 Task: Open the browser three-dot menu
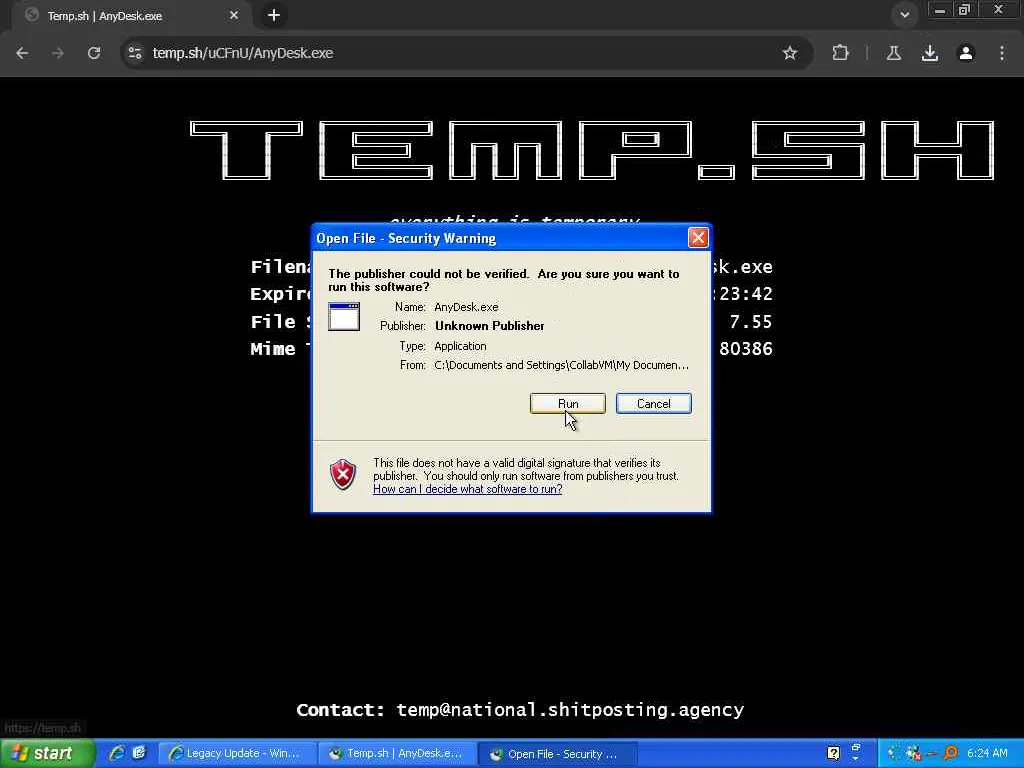(1002, 53)
